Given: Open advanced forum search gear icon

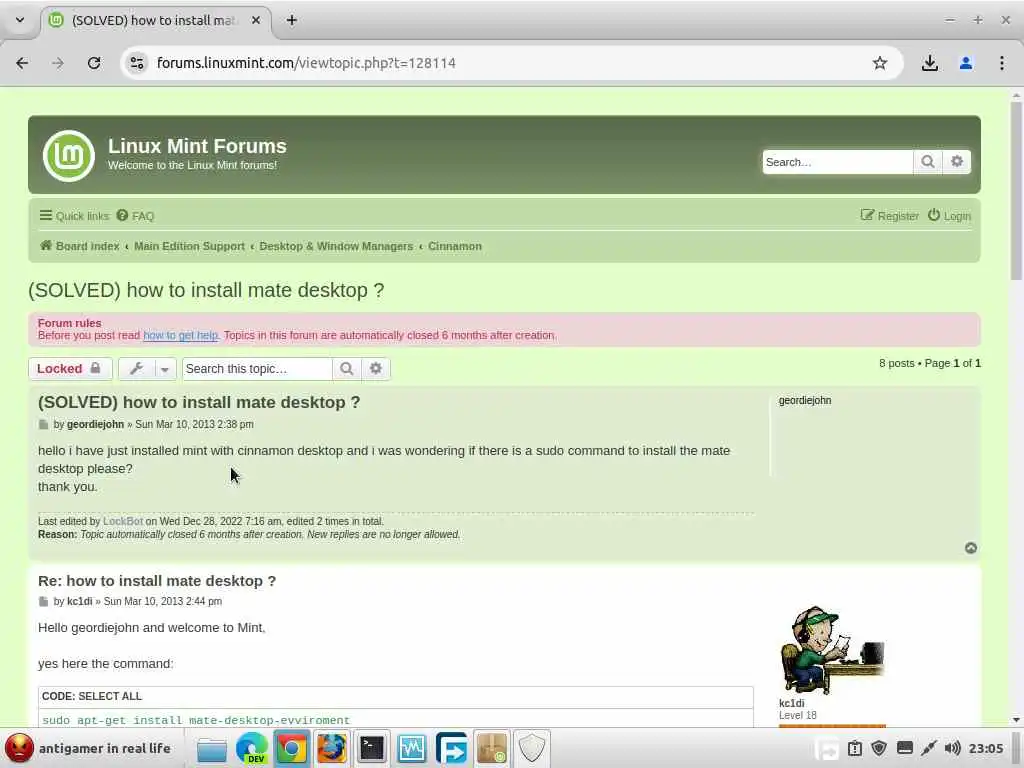Looking at the screenshot, I should coord(957,162).
